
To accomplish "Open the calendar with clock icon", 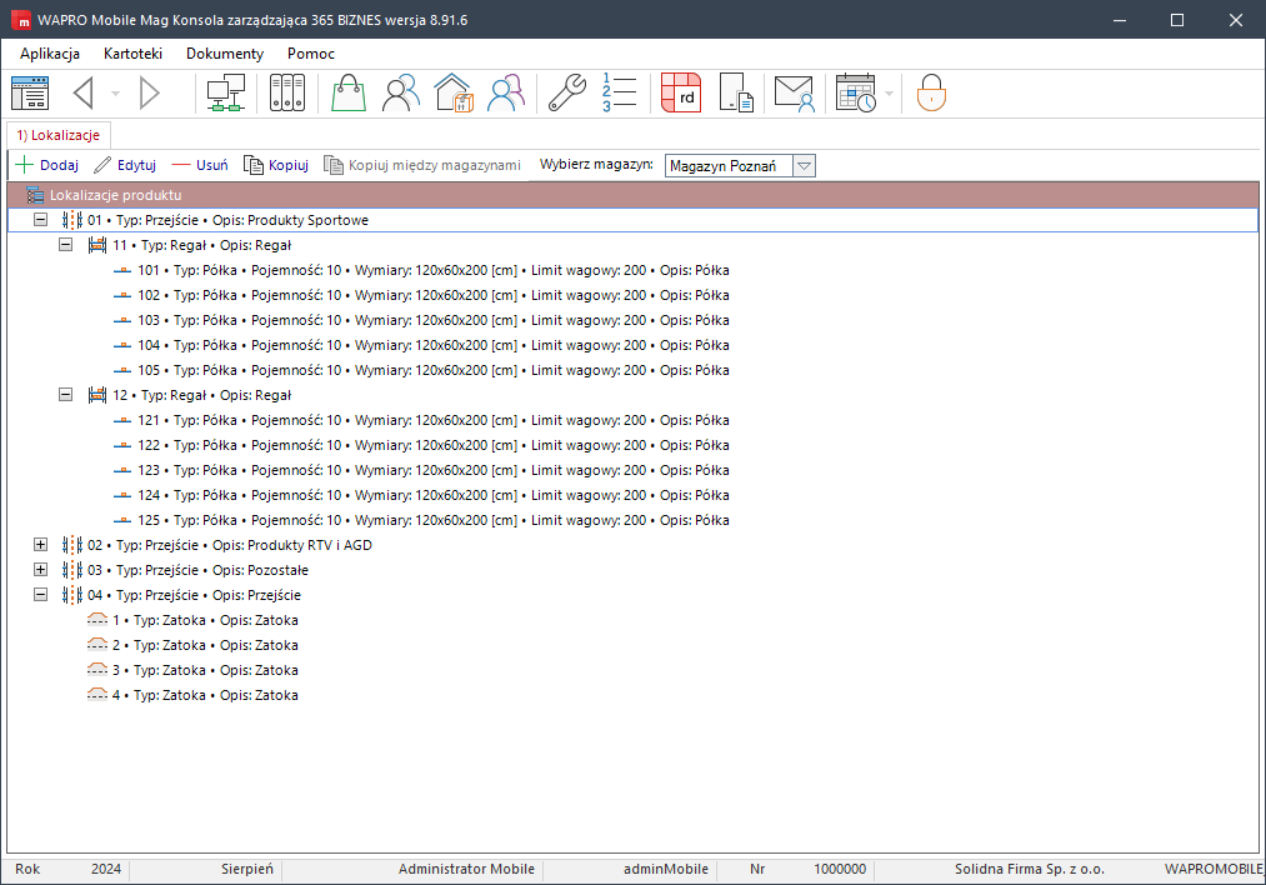I will [x=856, y=93].
